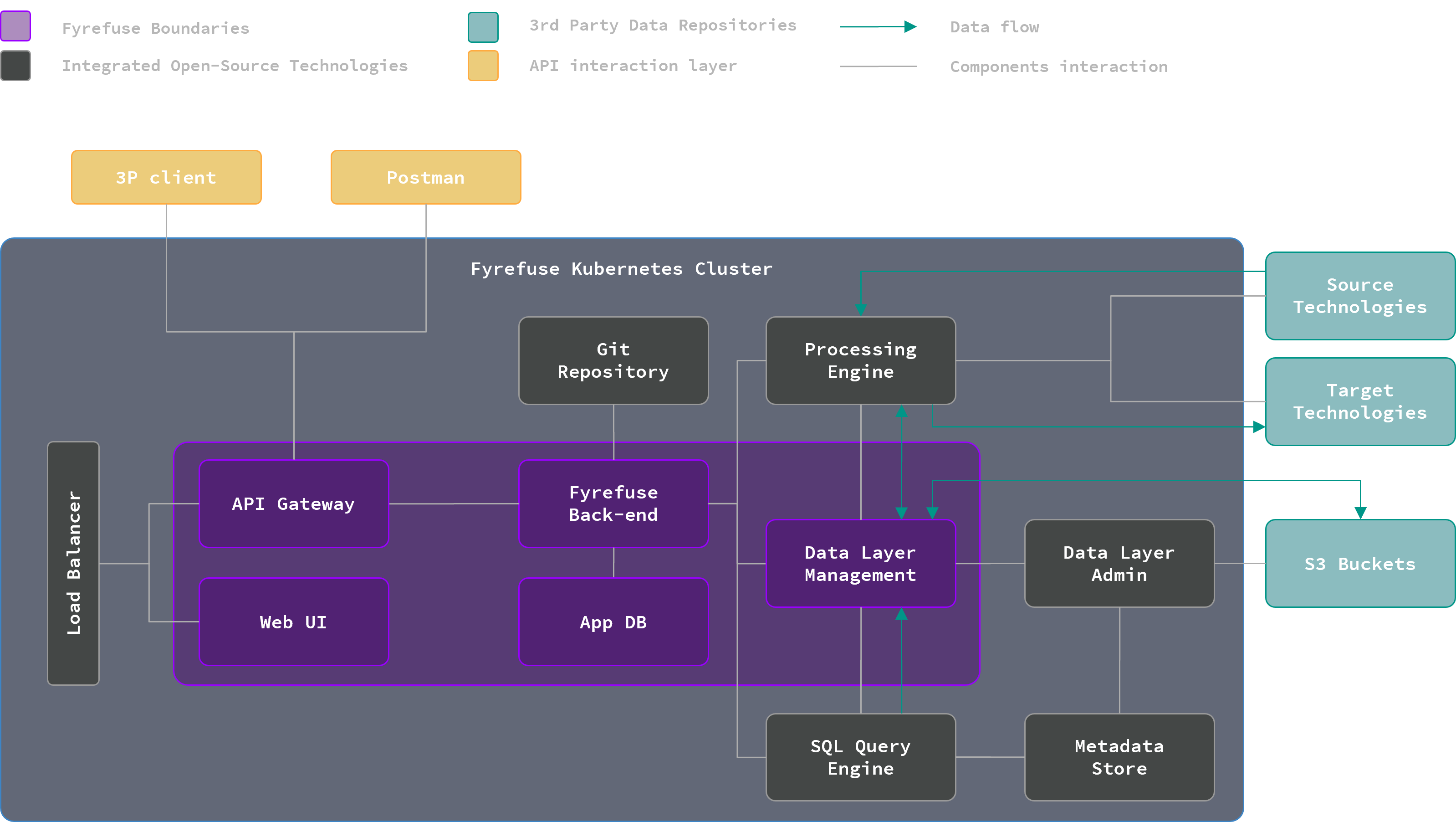Click the 3P client block
Viewport: 1456px width, 822px height.
(x=166, y=177)
